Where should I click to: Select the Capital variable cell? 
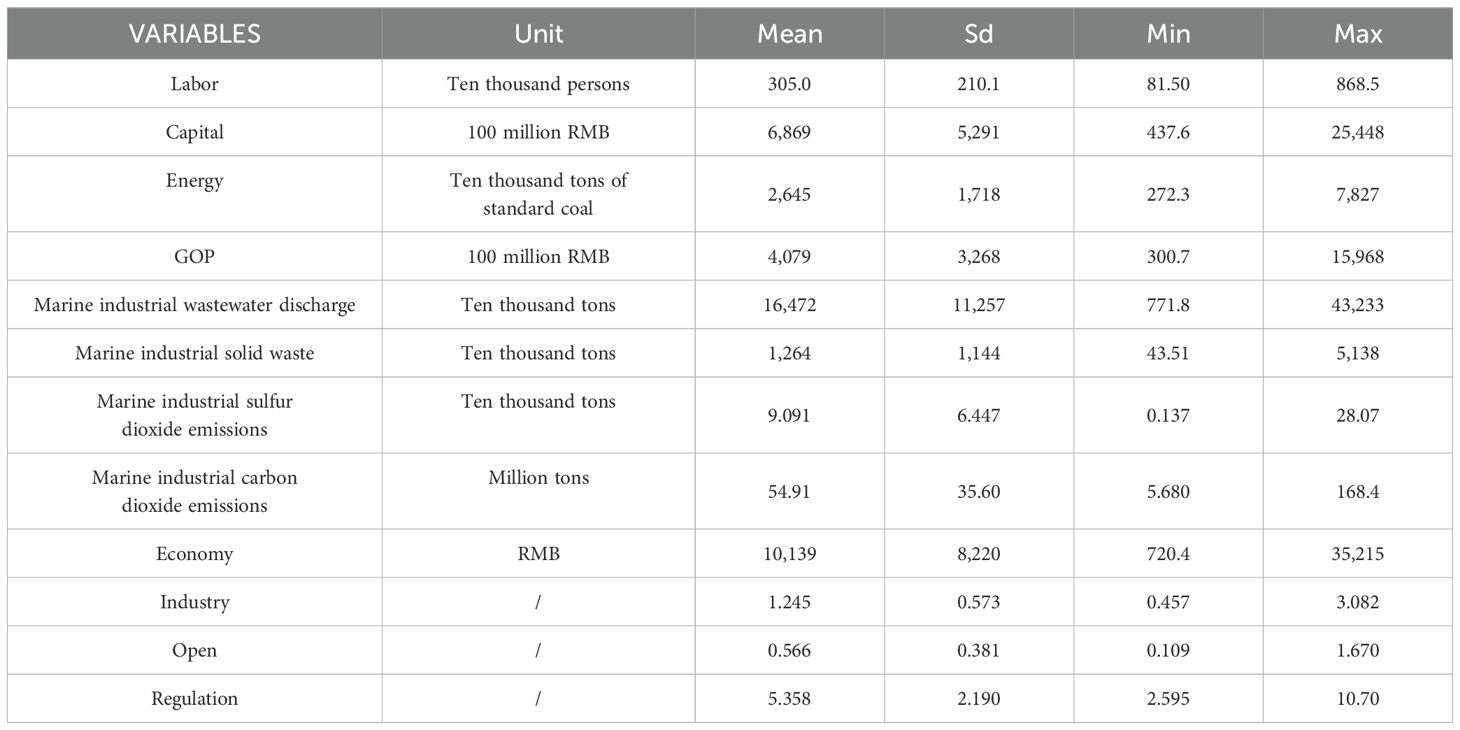coord(195,132)
